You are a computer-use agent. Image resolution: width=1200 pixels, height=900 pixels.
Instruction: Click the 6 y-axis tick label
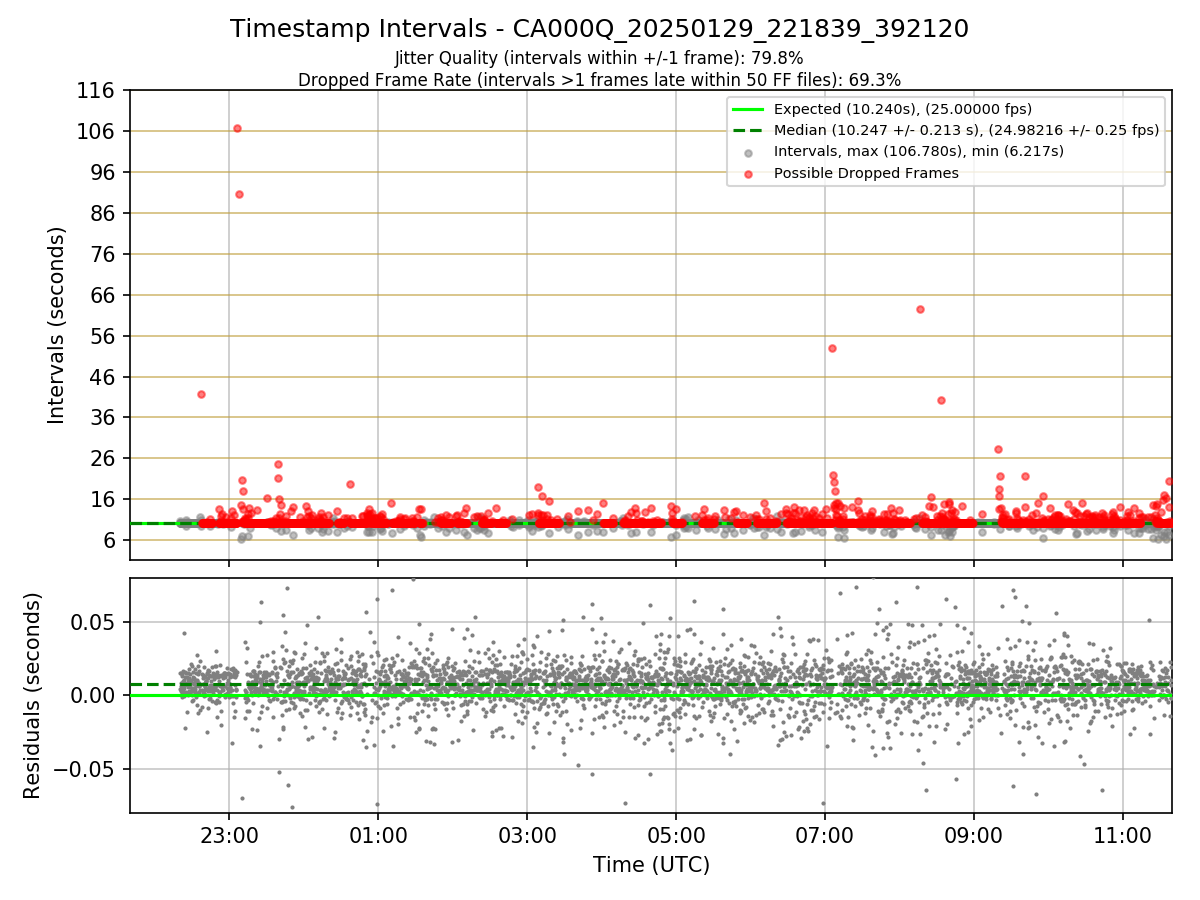(x=112, y=541)
